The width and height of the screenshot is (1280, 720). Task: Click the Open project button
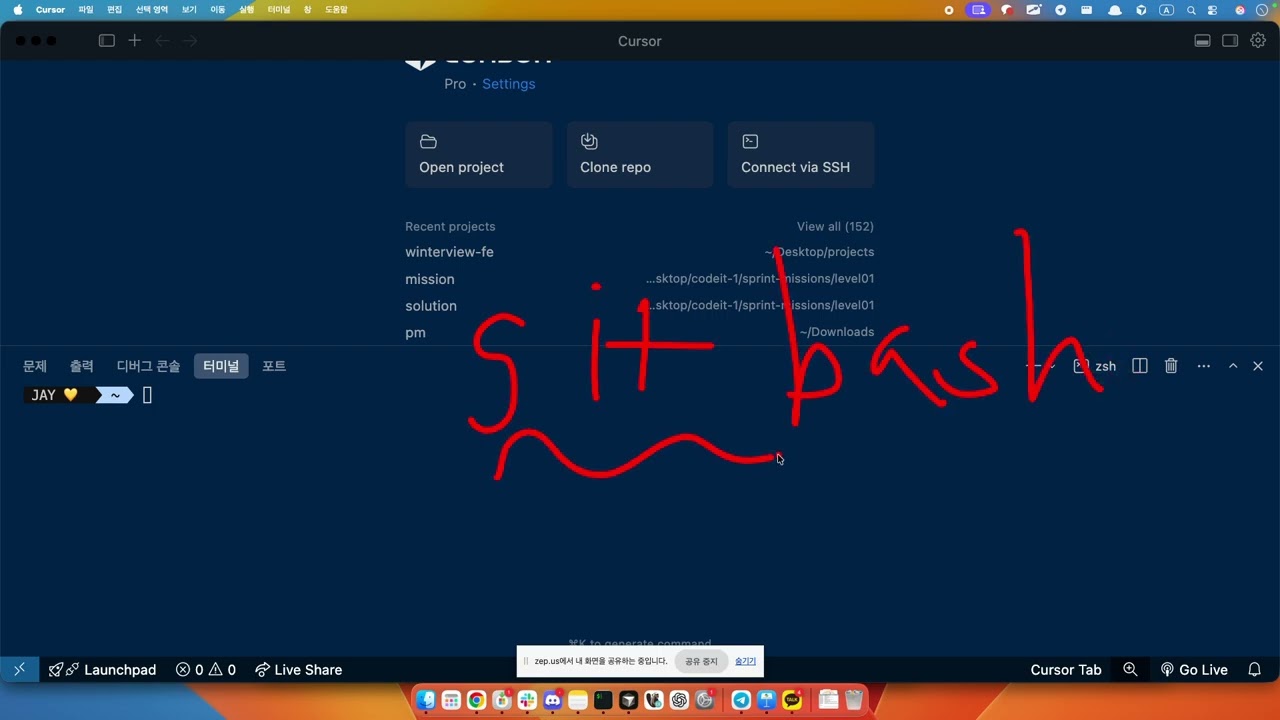[479, 155]
